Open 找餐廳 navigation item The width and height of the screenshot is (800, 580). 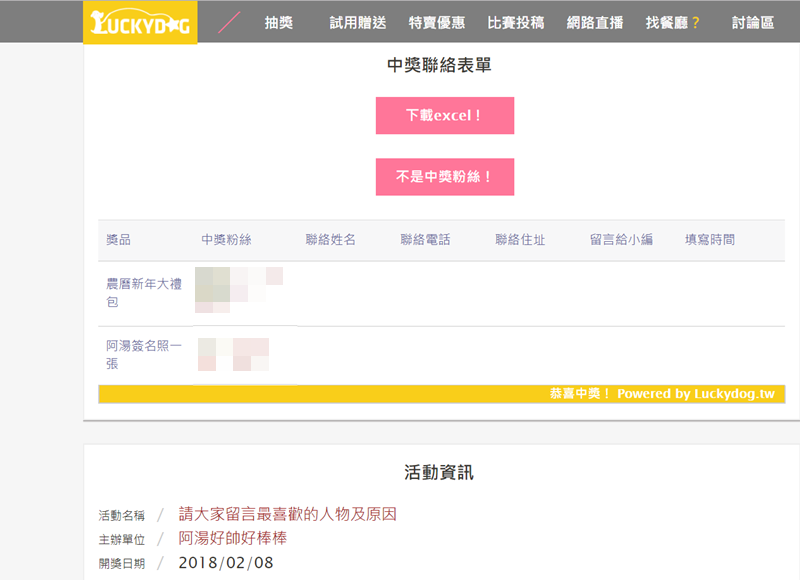click(x=672, y=22)
